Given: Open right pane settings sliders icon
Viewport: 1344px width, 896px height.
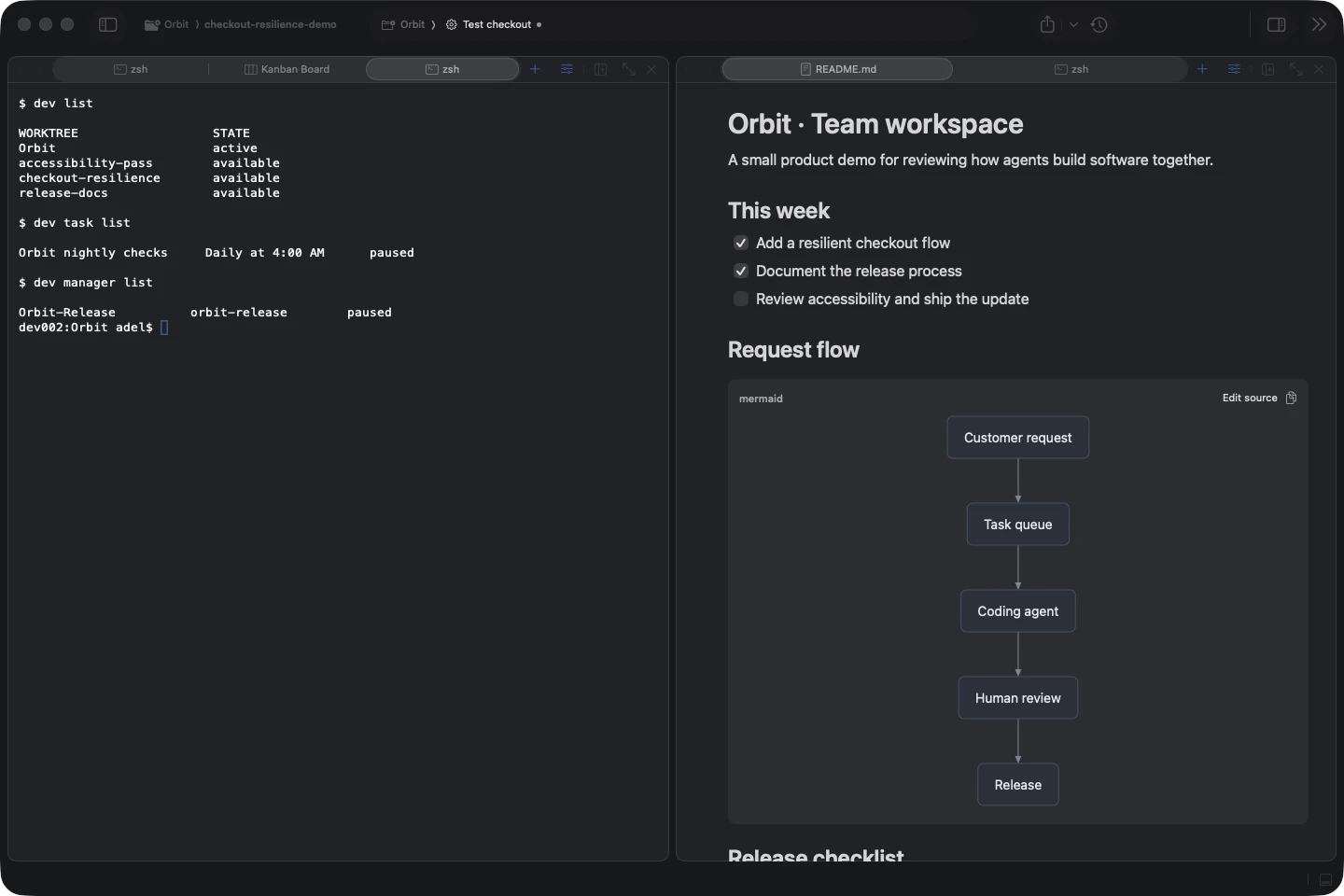Looking at the screenshot, I should click(1234, 69).
